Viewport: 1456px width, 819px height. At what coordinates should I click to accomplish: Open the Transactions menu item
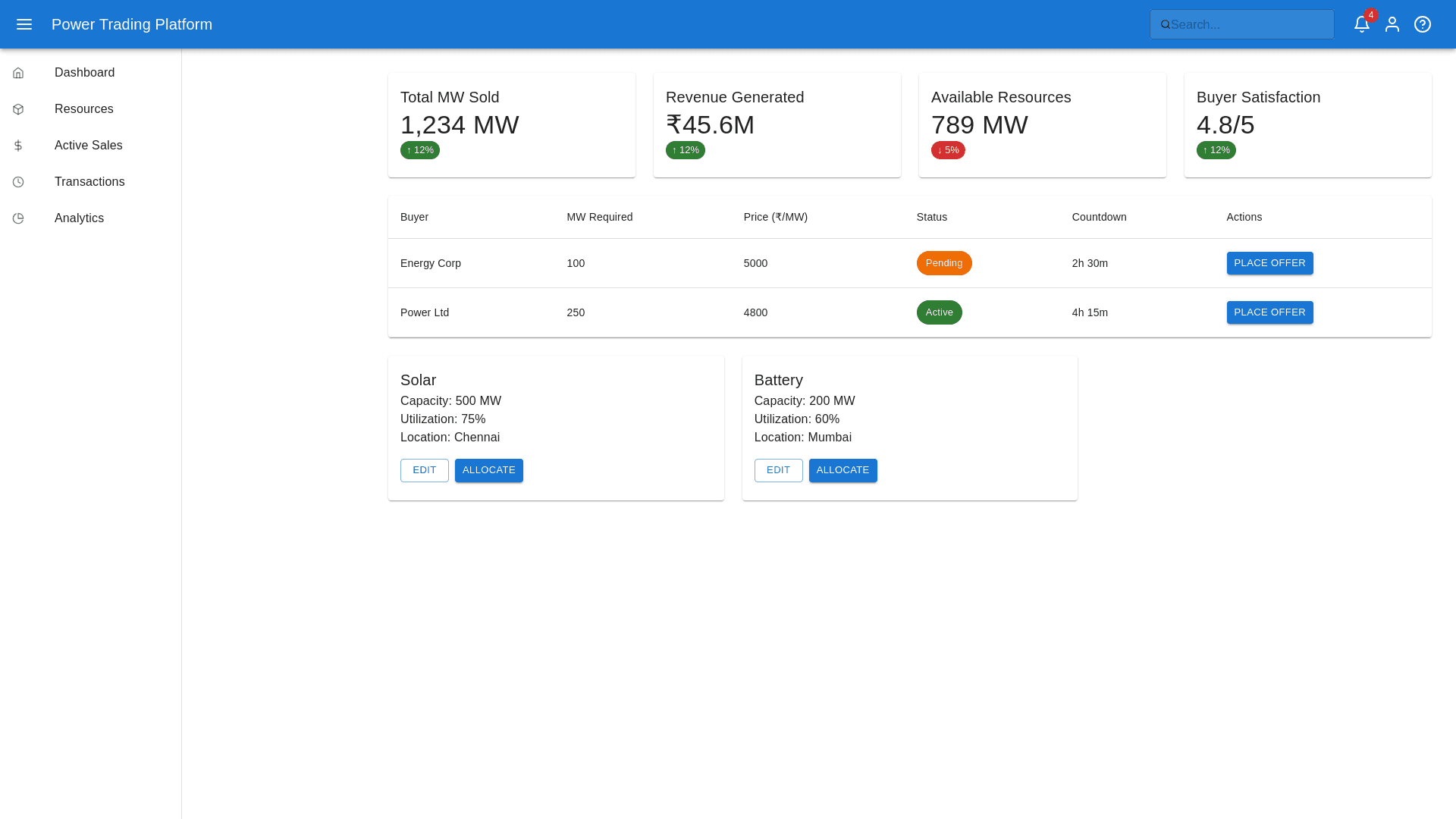coord(89,182)
